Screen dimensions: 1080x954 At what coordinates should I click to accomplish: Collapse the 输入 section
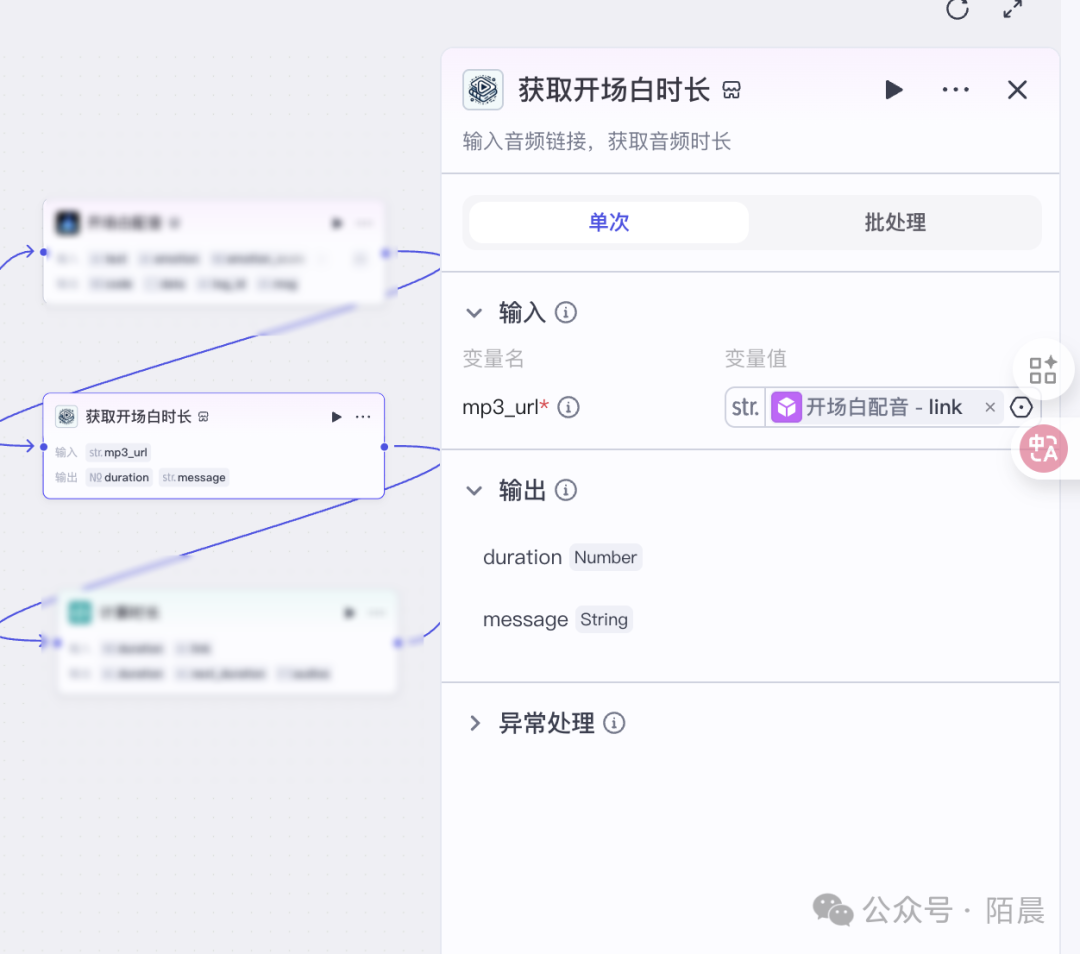click(x=474, y=313)
